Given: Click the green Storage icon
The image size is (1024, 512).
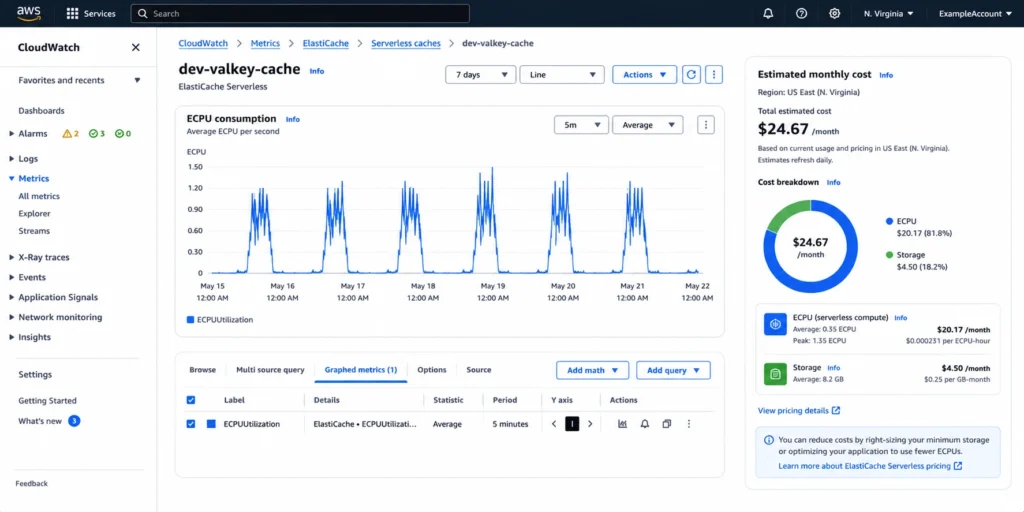Looking at the screenshot, I should [x=775, y=374].
